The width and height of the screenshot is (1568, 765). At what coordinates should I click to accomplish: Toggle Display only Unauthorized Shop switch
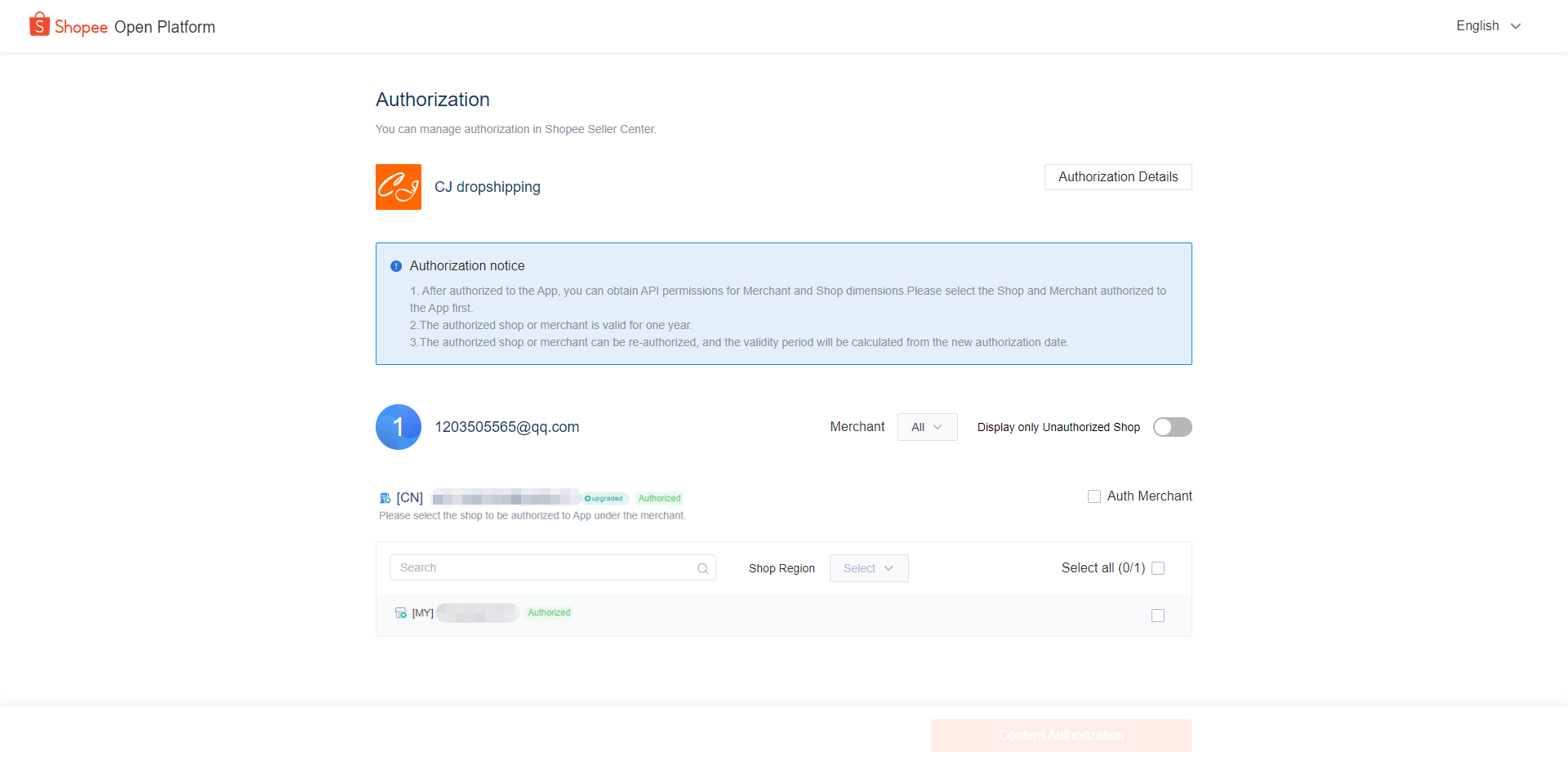(x=1172, y=427)
